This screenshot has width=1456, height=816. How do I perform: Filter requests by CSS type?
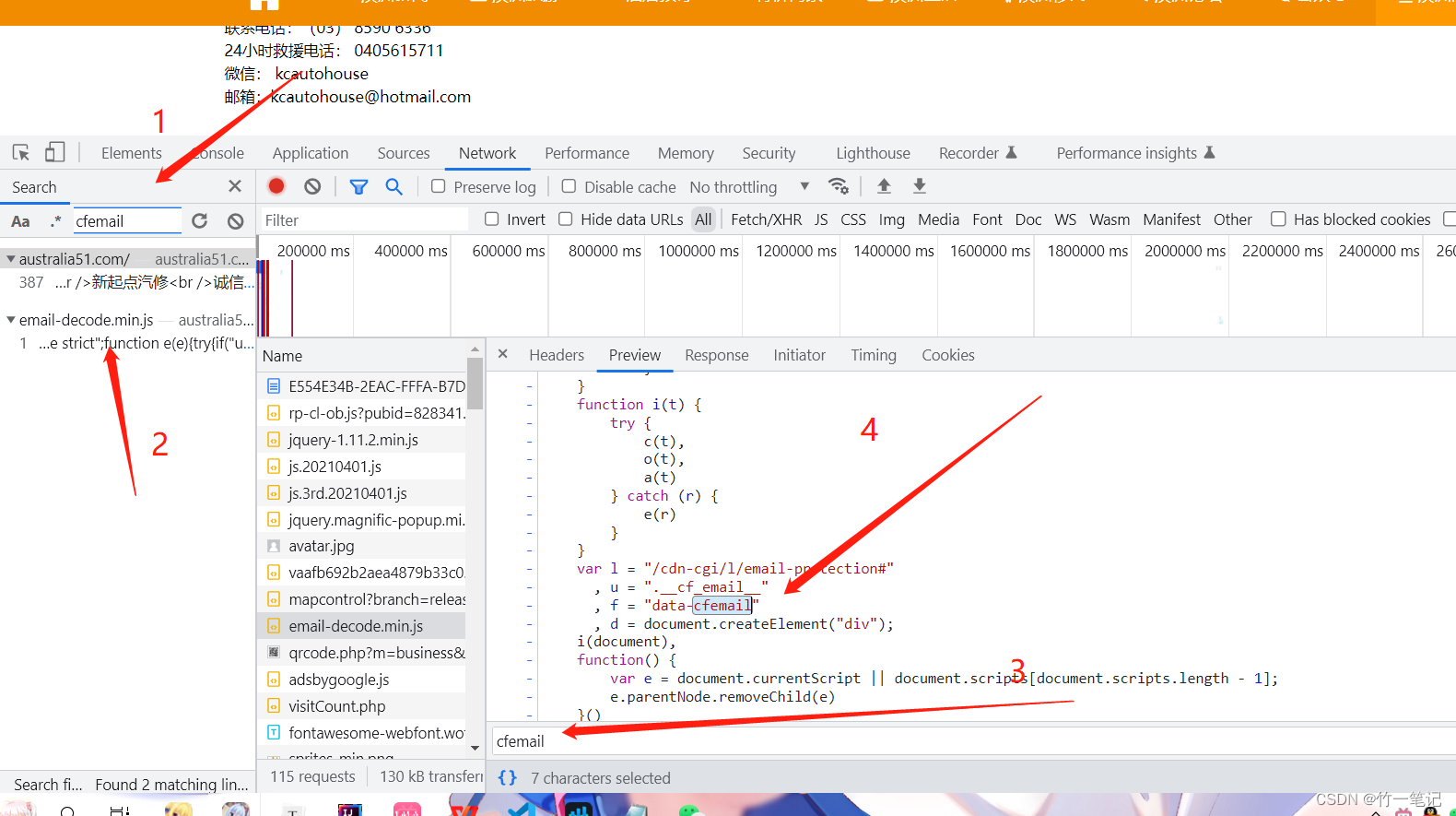853,219
